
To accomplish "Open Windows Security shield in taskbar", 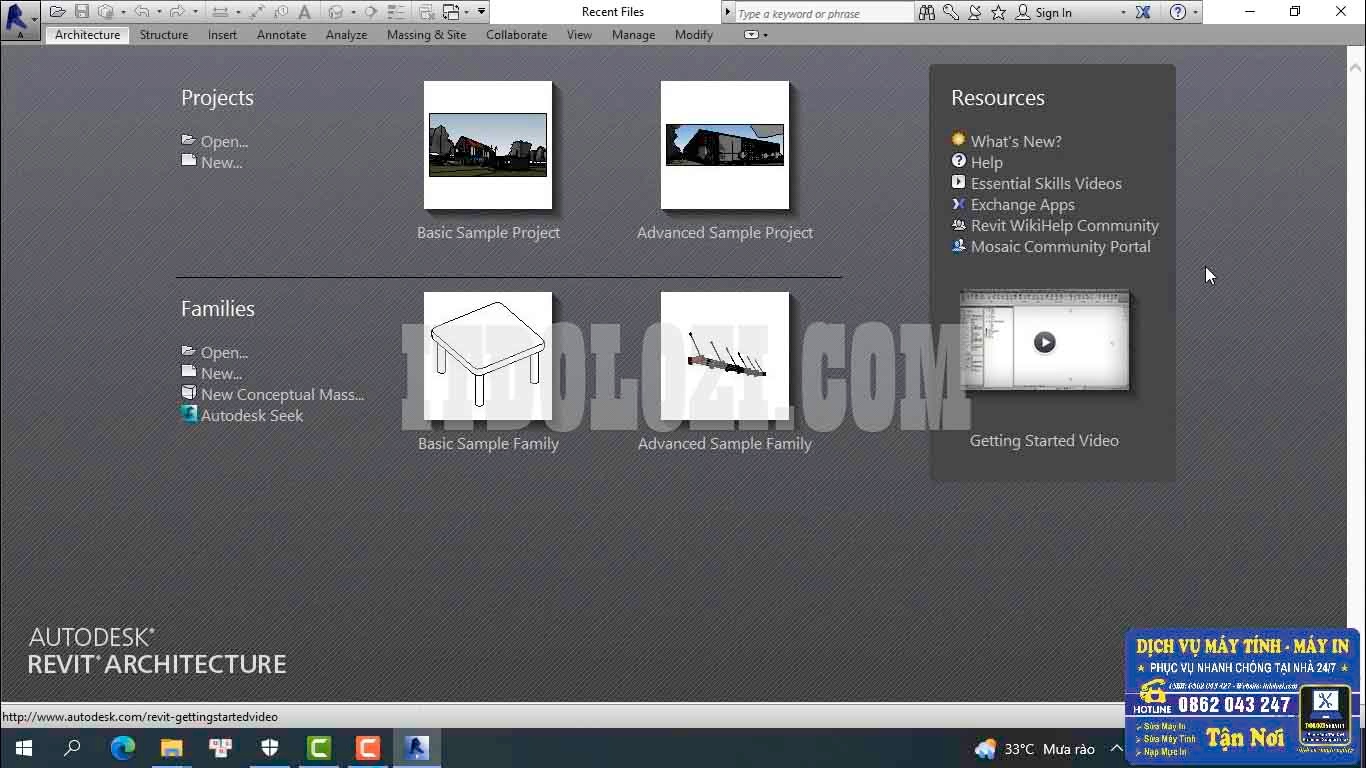I will (270, 748).
